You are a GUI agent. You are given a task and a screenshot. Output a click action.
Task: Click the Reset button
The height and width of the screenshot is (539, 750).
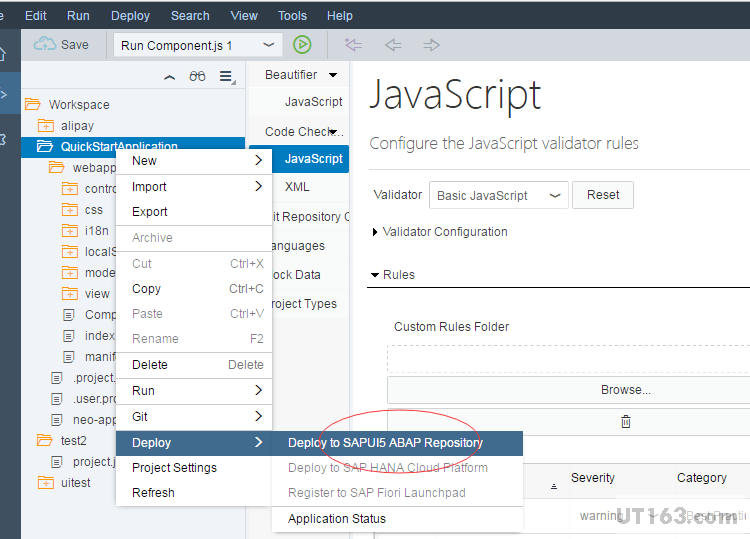coord(603,195)
